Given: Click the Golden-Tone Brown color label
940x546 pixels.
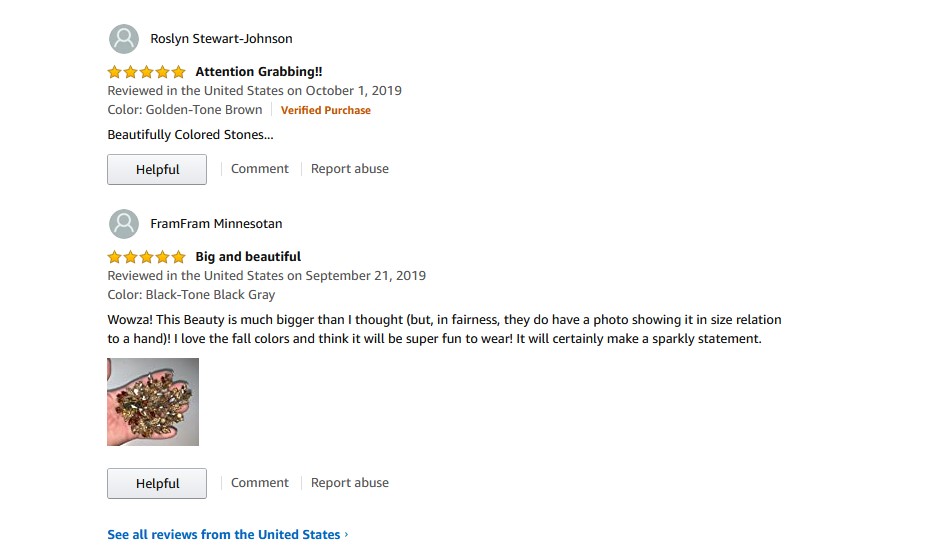Looking at the screenshot, I should coord(185,110).
